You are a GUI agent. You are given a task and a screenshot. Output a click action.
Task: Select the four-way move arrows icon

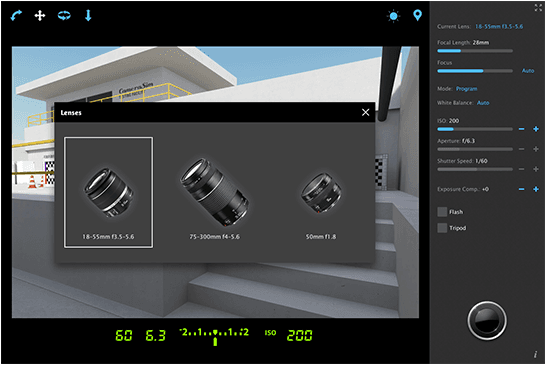[40, 15]
